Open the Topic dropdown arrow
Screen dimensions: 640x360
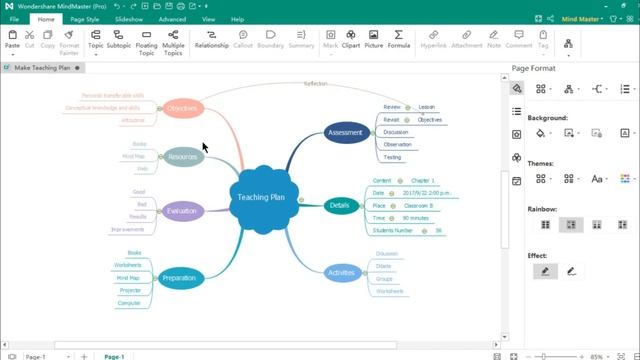[x=96, y=55]
